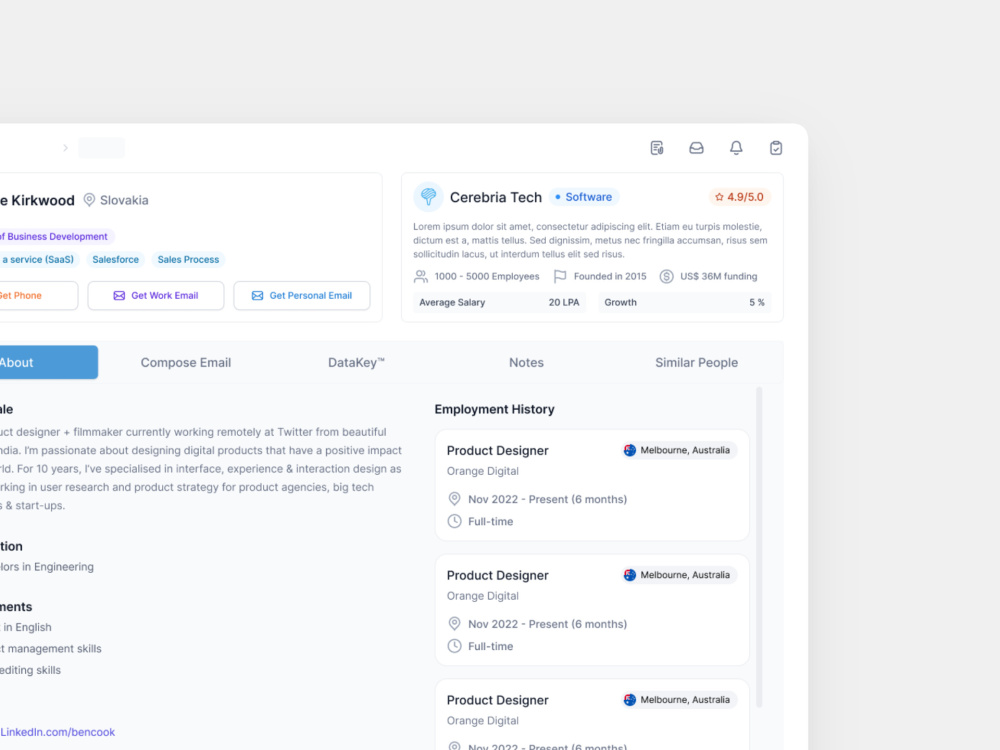Click the dollar funding icon
The height and width of the screenshot is (750, 1000).
666,276
